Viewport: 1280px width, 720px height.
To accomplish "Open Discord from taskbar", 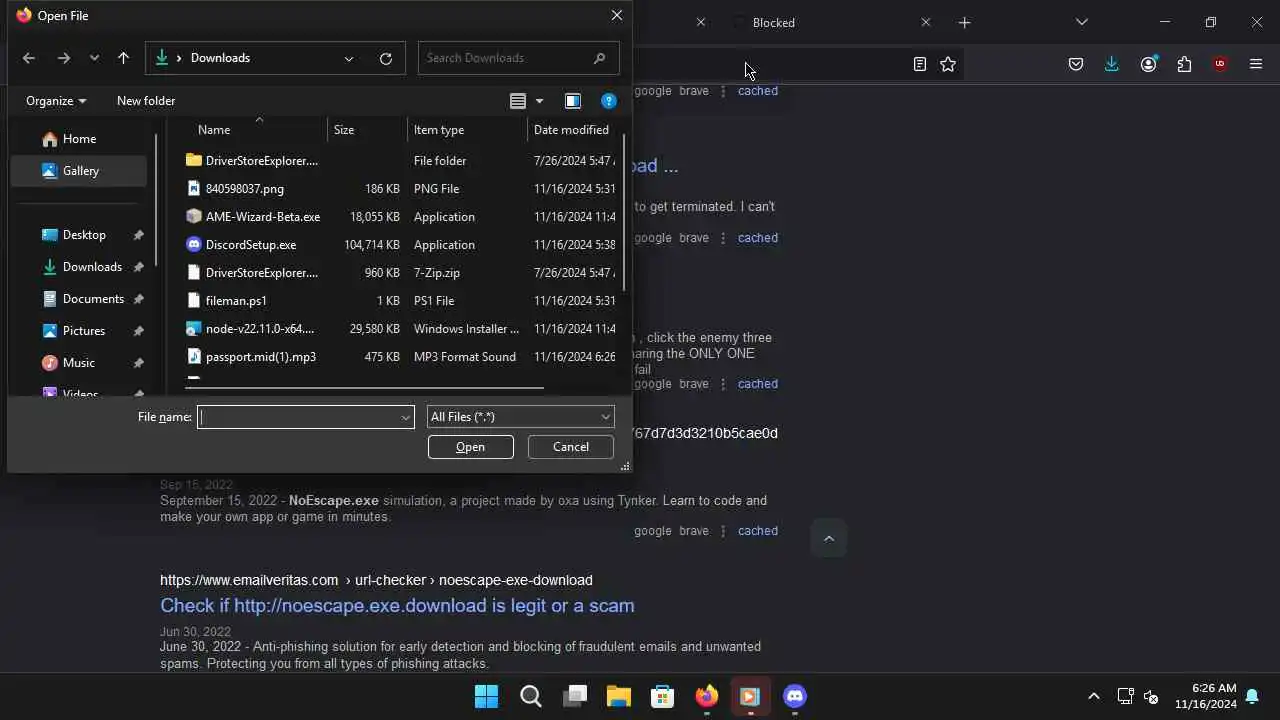I will pyautogui.click(x=795, y=697).
